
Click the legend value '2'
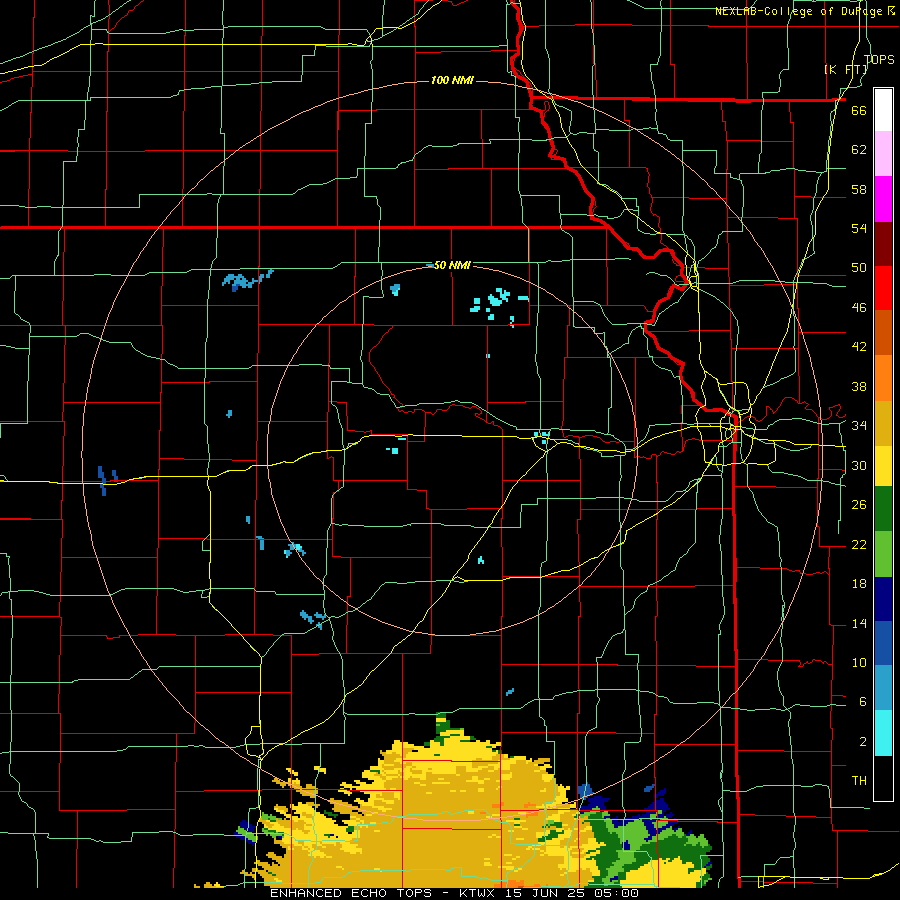[862, 742]
